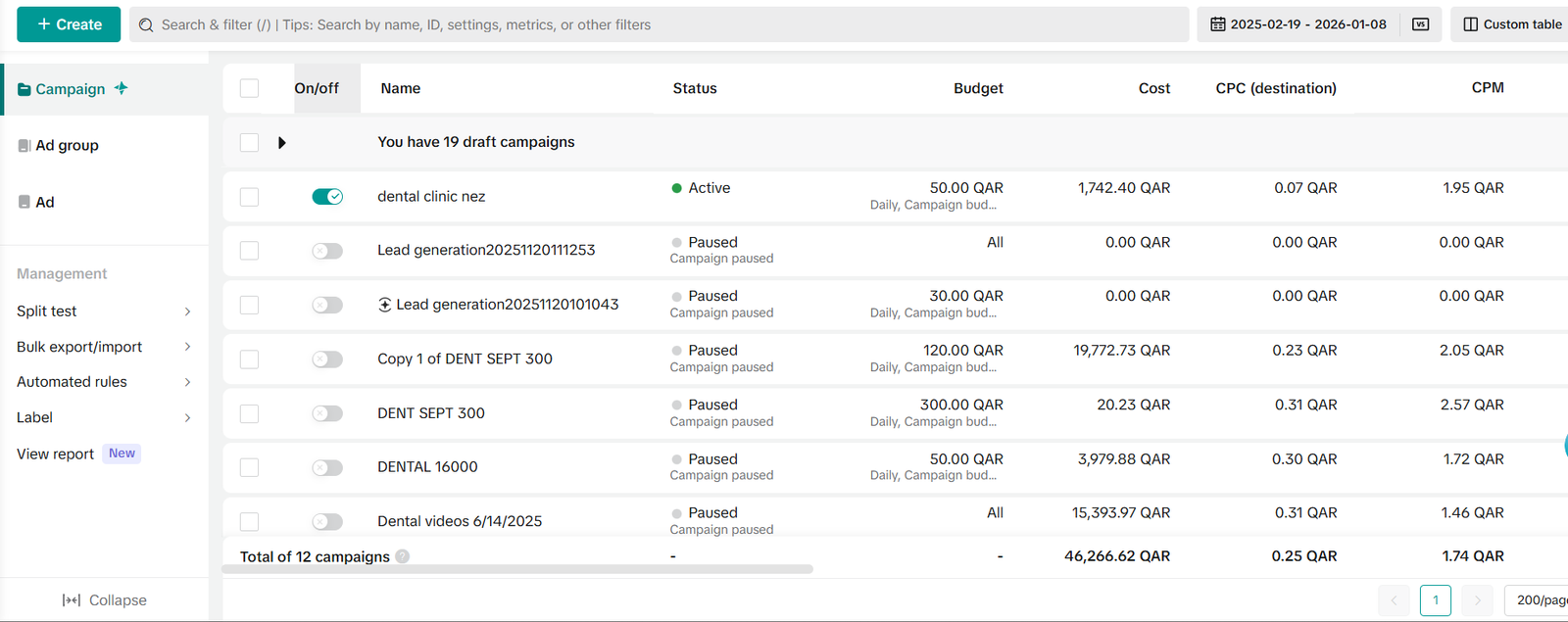Click the compare (VS) icon beside date range
This screenshot has height=622, width=1568.
pos(1420,24)
